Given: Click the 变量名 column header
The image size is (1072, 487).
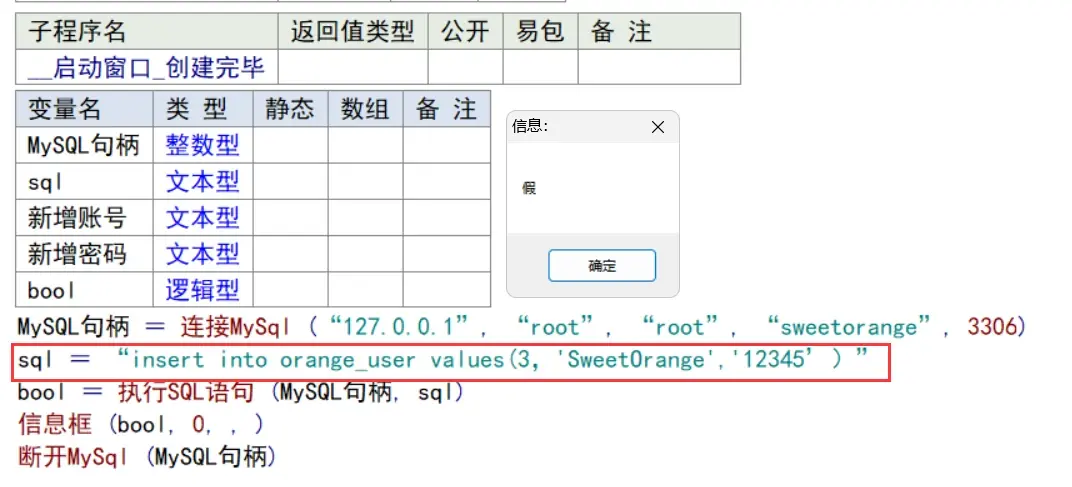Looking at the screenshot, I should tap(84, 108).
